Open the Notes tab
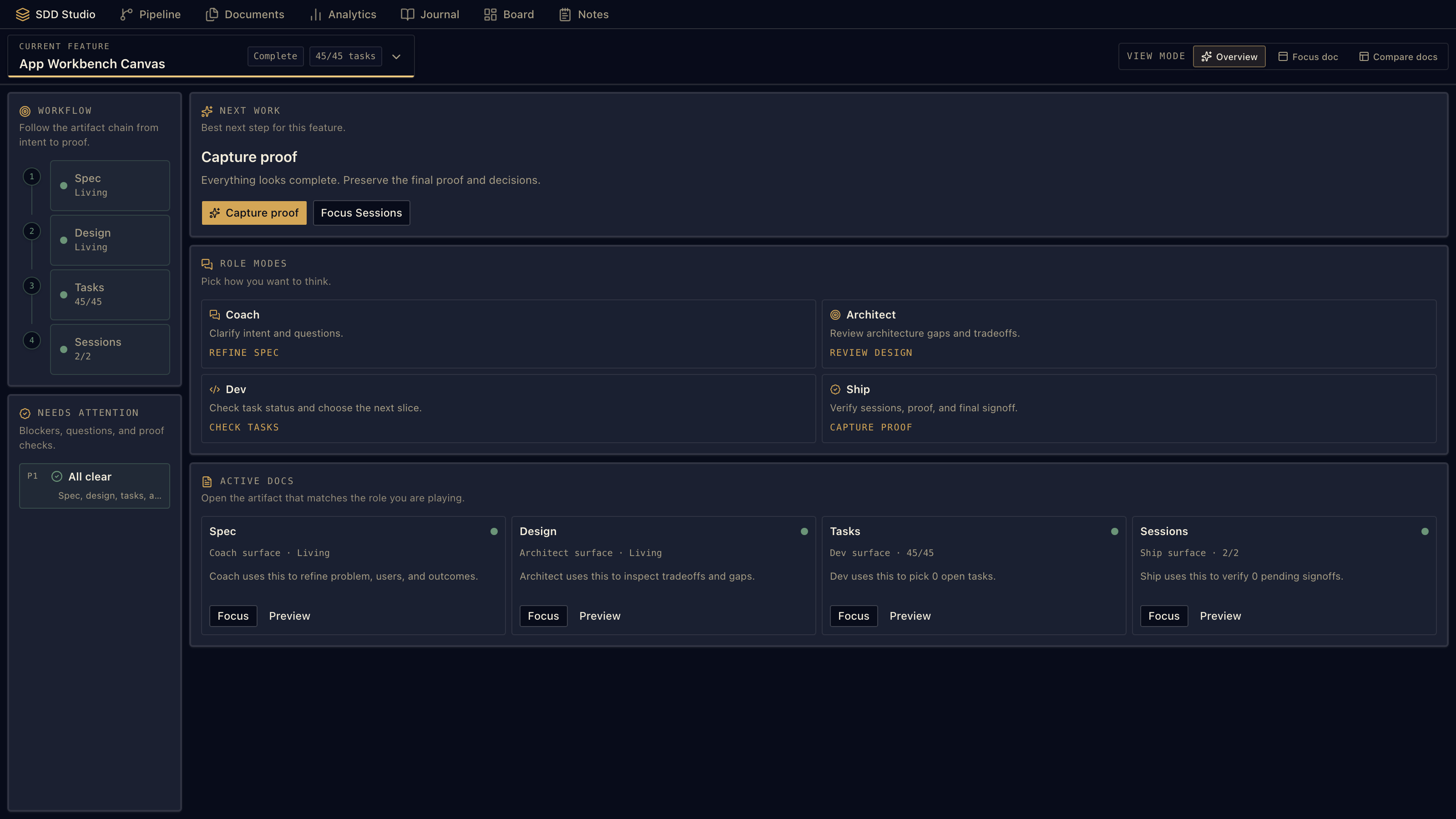Image resolution: width=1456 pixels, height=819 pixels. 583,15
